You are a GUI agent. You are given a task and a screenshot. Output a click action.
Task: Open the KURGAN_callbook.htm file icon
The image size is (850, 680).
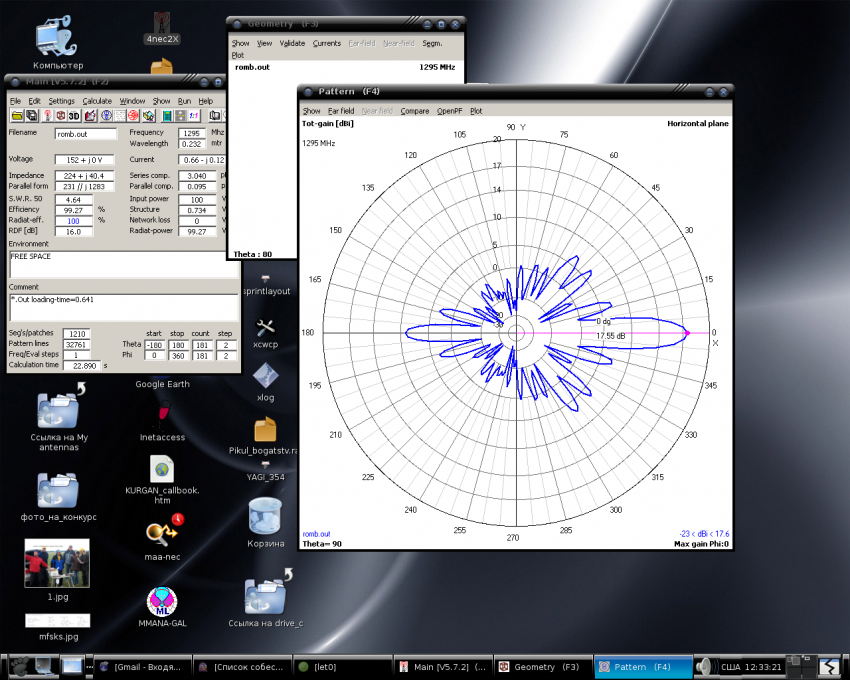tap(162, 479)
